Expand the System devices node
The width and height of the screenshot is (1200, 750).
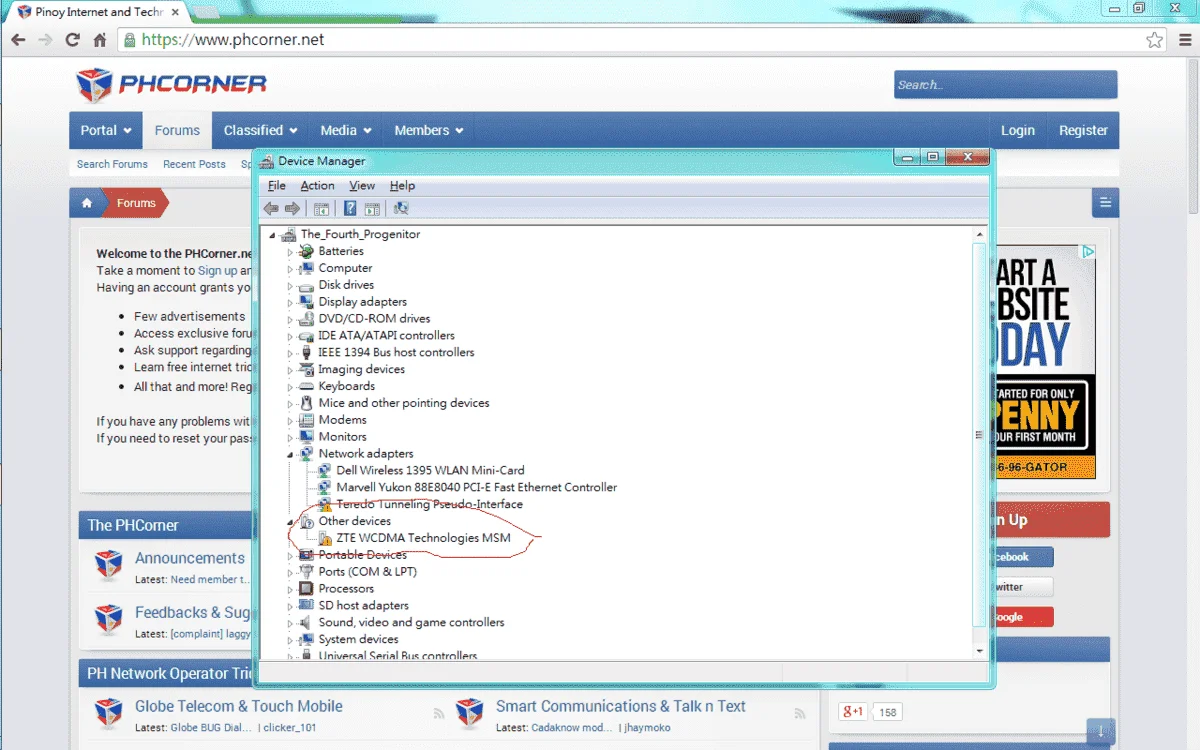291,640
